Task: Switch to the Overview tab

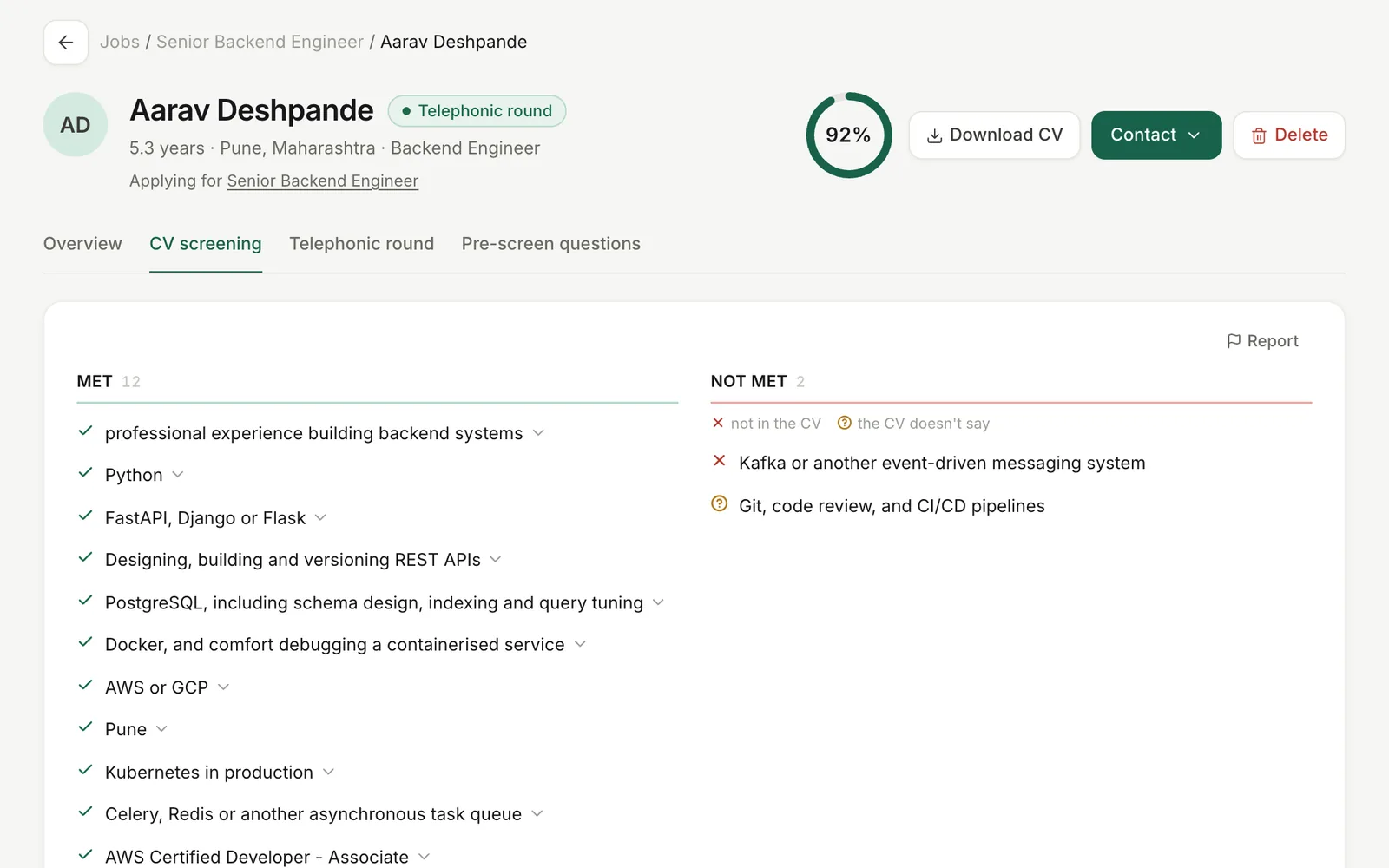Action: (x=82, y=244)
